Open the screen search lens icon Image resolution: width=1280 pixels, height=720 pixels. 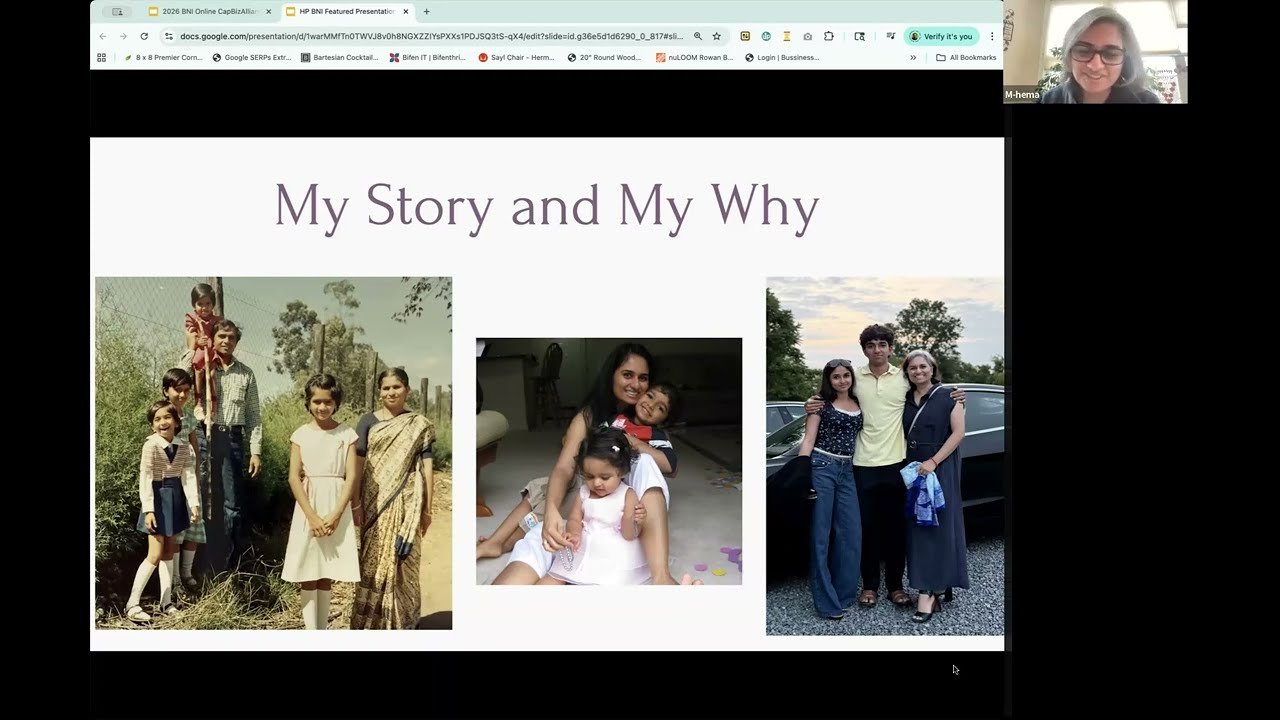[x=859, y=36]
